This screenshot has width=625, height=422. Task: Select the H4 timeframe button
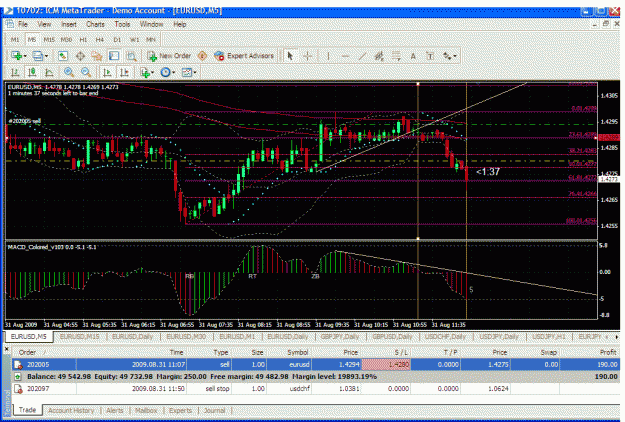click(x=100, y=39)
